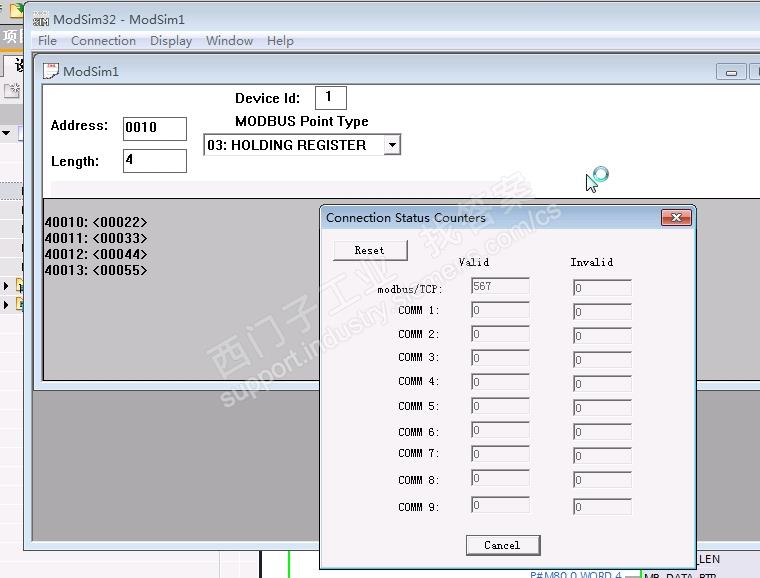Click Reset in Connection Status Counters
The height and width of the screenshot is (578, 760).
point(370,250)
